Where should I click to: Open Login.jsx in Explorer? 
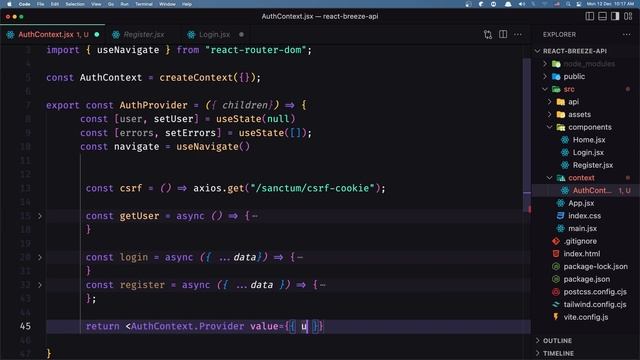click(x=588, y=152)
